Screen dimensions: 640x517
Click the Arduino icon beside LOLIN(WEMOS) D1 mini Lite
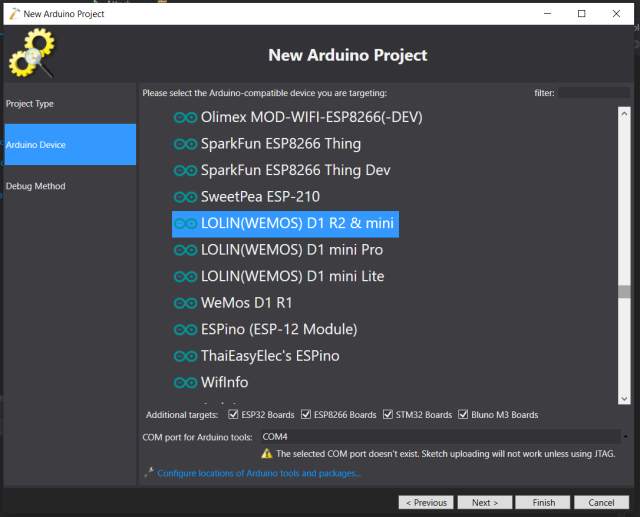[185, 277]
